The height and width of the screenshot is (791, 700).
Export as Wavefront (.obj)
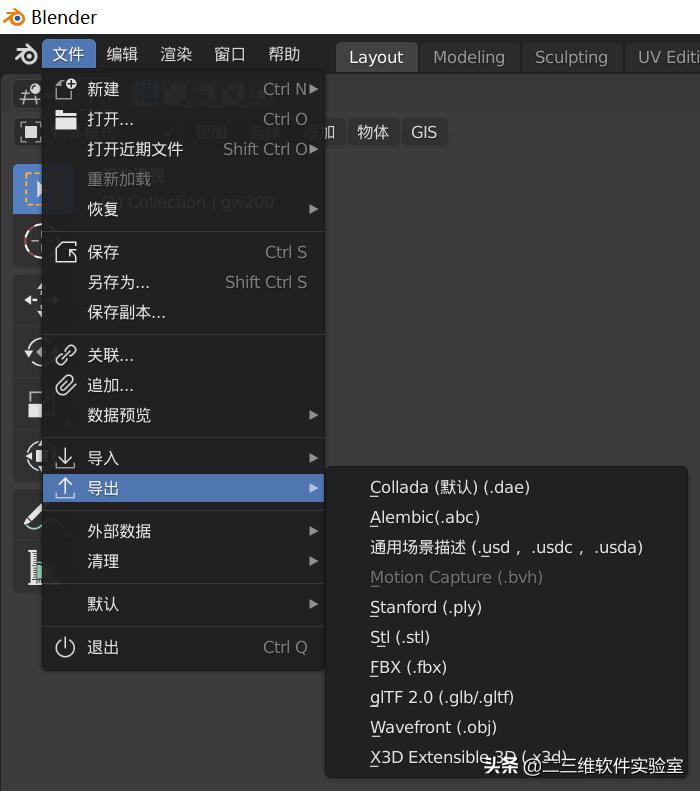(506, 727)
